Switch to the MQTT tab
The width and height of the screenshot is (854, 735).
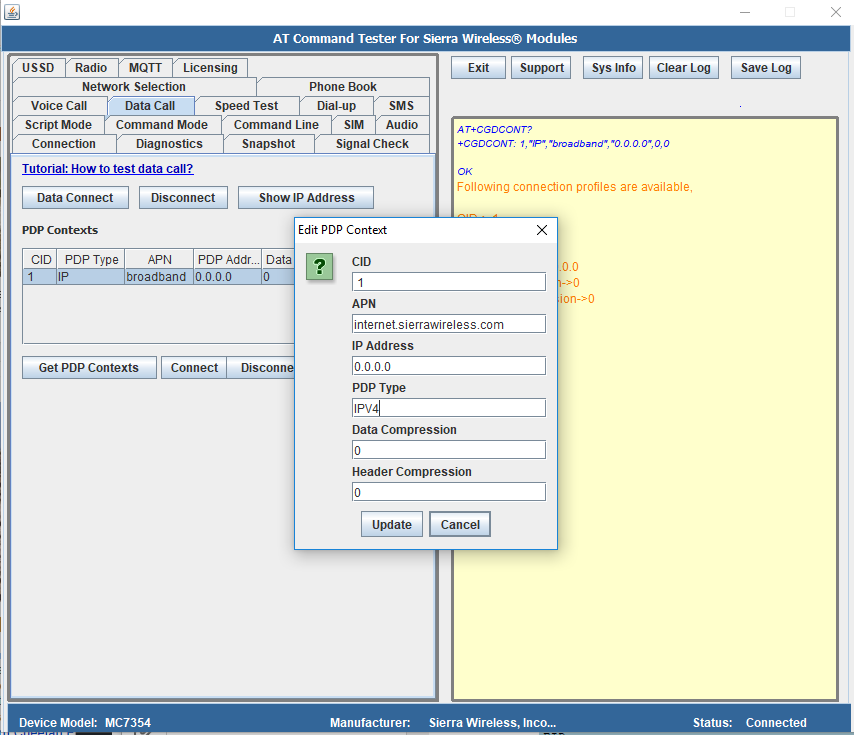145,68
